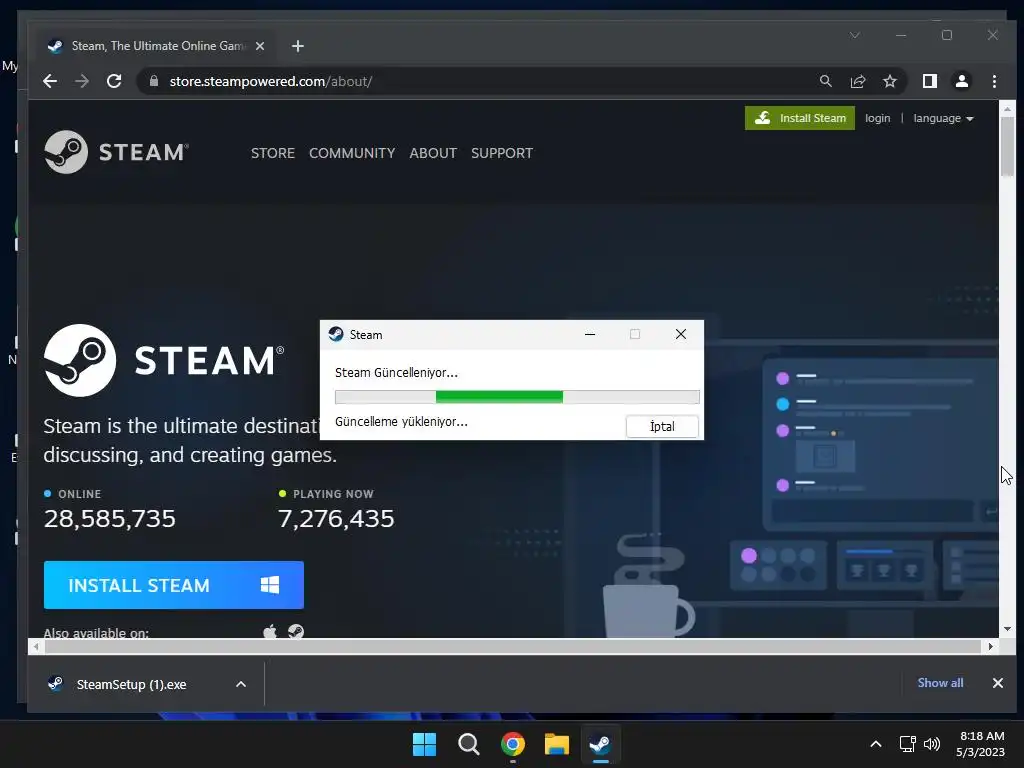Click the Steam logo in the header
This screenshot has width=1024, height=768.
coord(116,152)
